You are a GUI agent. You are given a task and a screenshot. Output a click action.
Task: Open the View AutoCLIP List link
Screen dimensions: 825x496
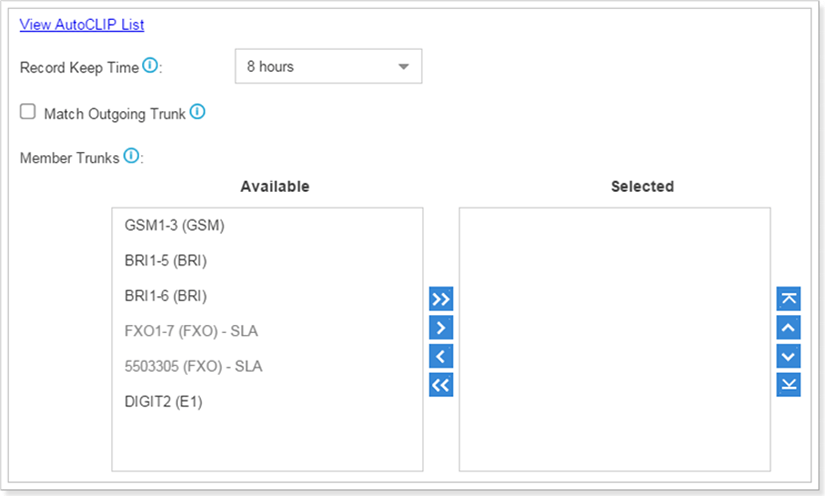coord(82,24)
